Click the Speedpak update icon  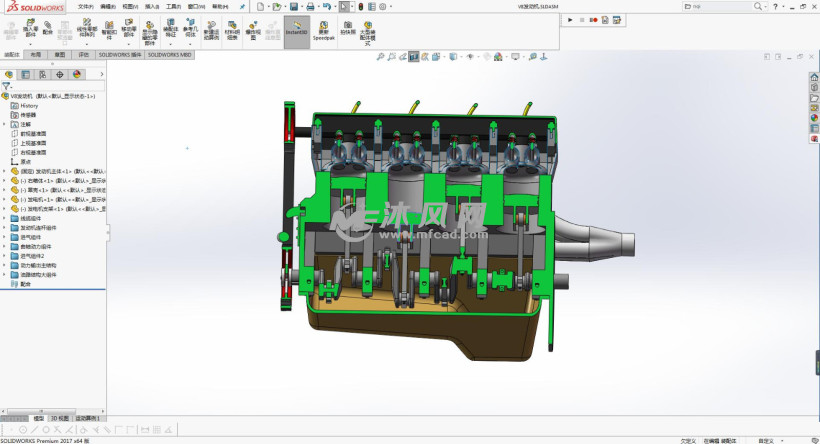tap(323, 30)
